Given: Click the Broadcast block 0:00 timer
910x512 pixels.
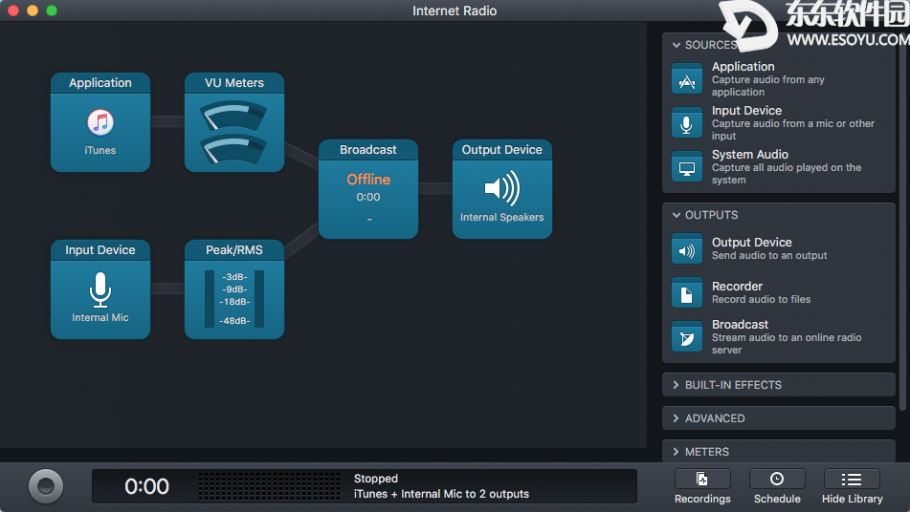Looking at the screenshot, I should pos(369,197).
